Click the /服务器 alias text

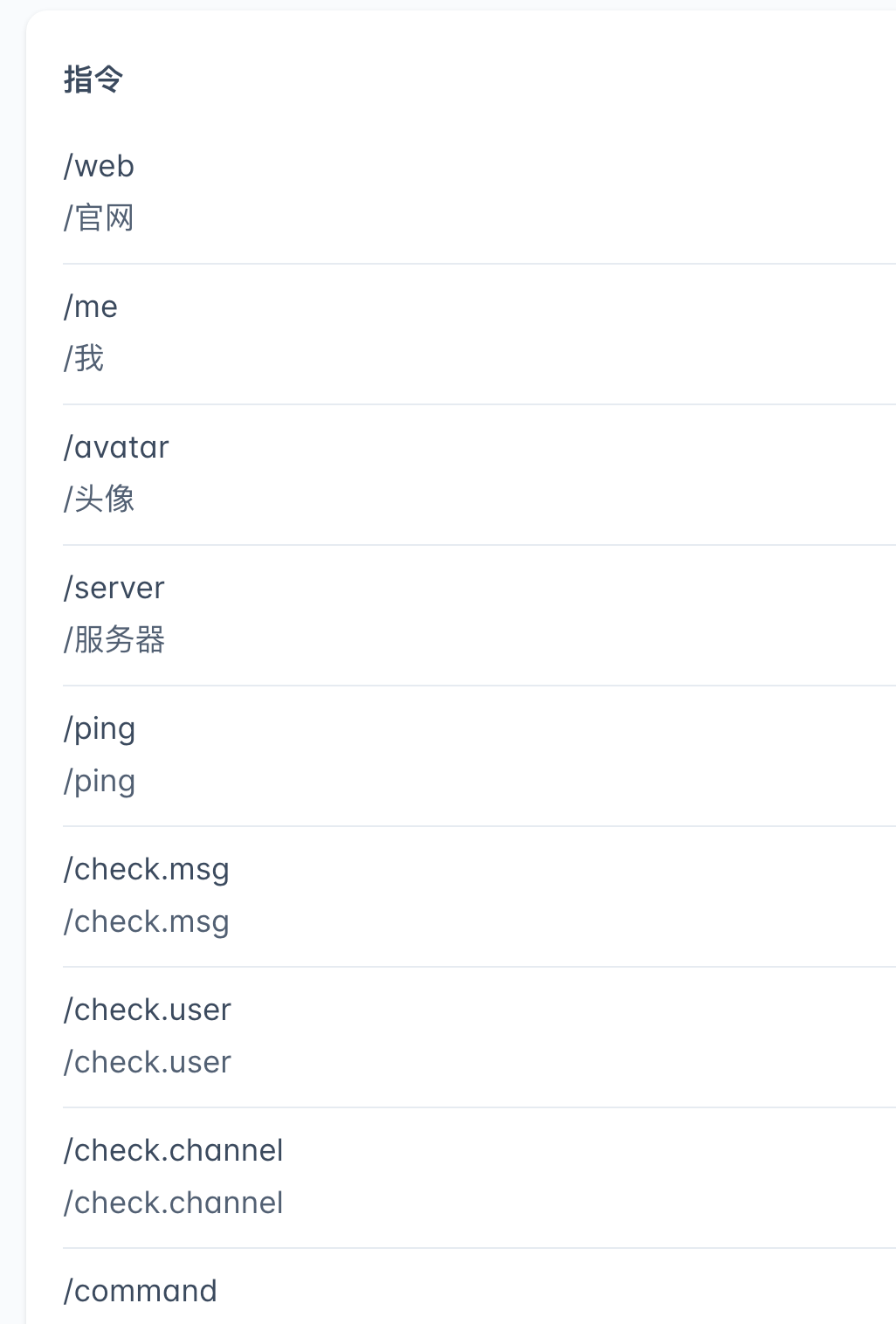(114, 640)
